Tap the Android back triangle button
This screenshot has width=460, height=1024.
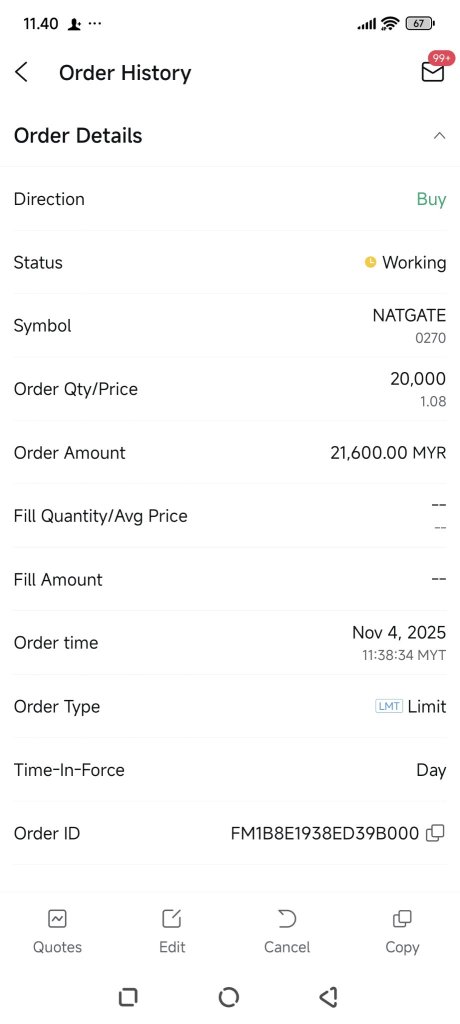coord(329,997)
